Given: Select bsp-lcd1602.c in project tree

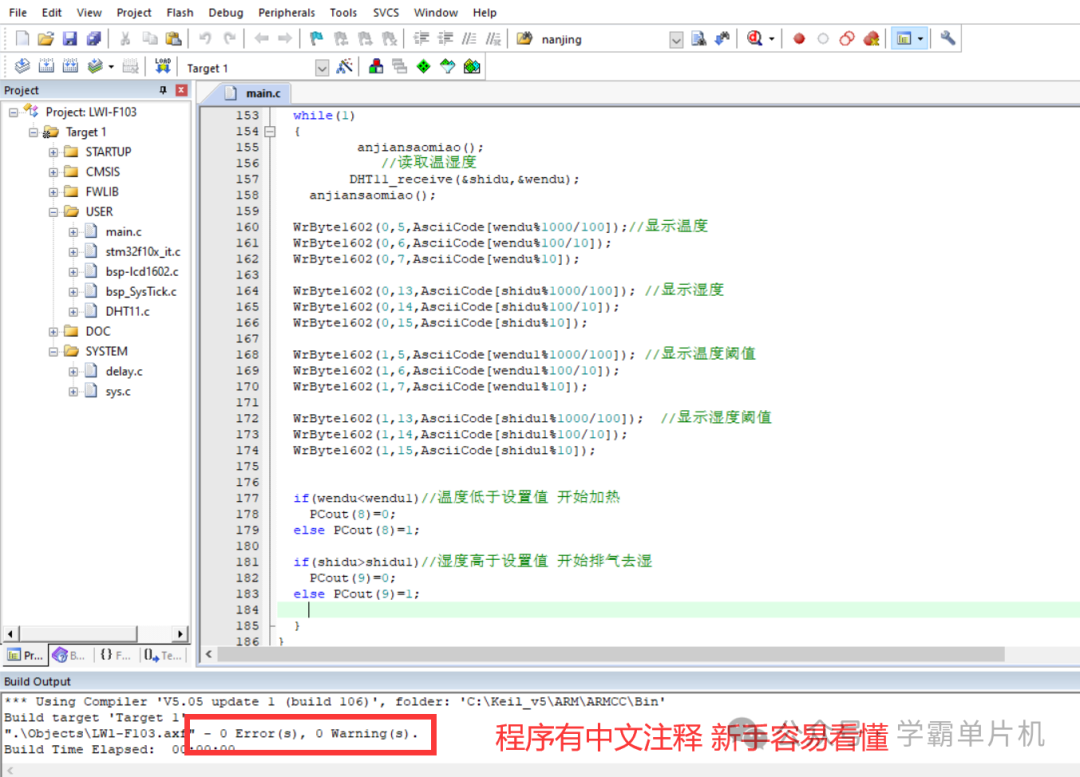Looking at the screenshot, I should (142, 271).
